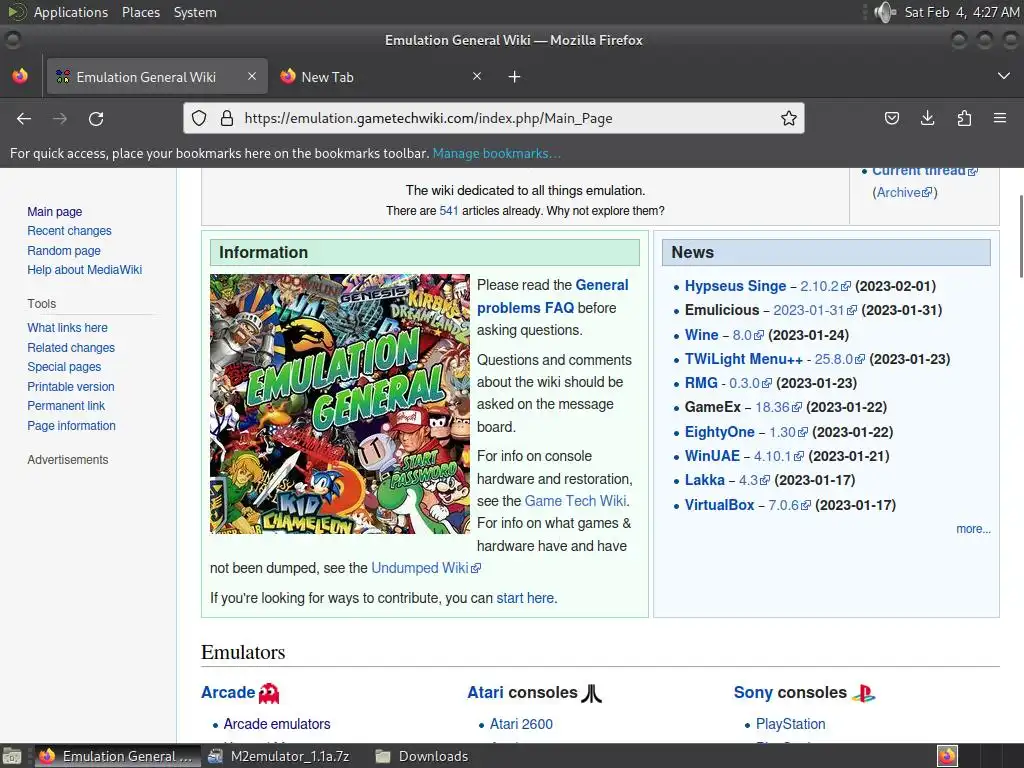1024x768 pixels.
Task: Open the Extensions puzzle icon
Action: (964, 118)
